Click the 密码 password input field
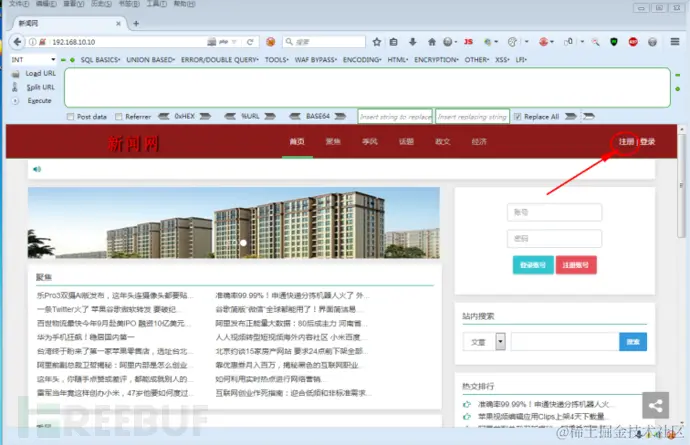 click(554, 239)
